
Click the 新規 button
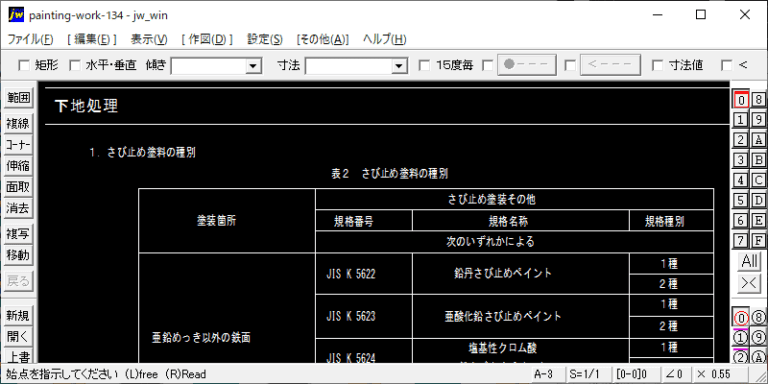pyautogui.click(x=18, y=316)
